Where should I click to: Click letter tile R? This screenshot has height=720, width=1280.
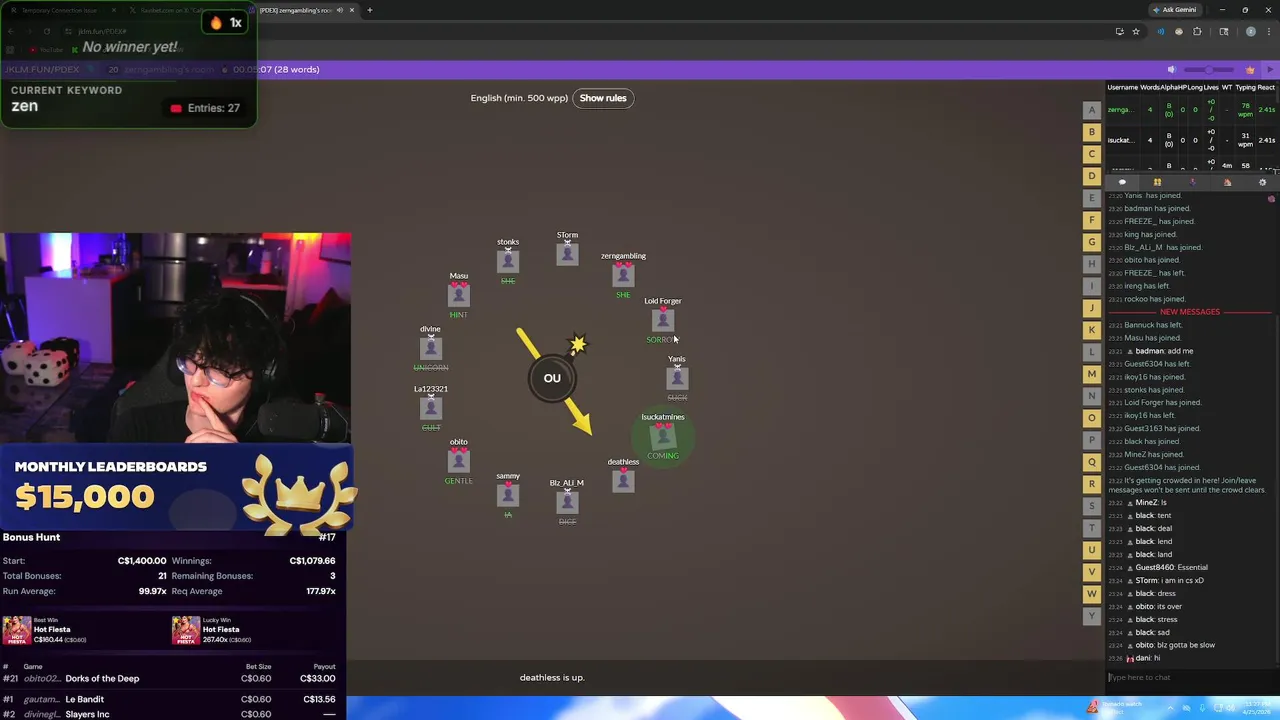click(x=1092, y=484)
